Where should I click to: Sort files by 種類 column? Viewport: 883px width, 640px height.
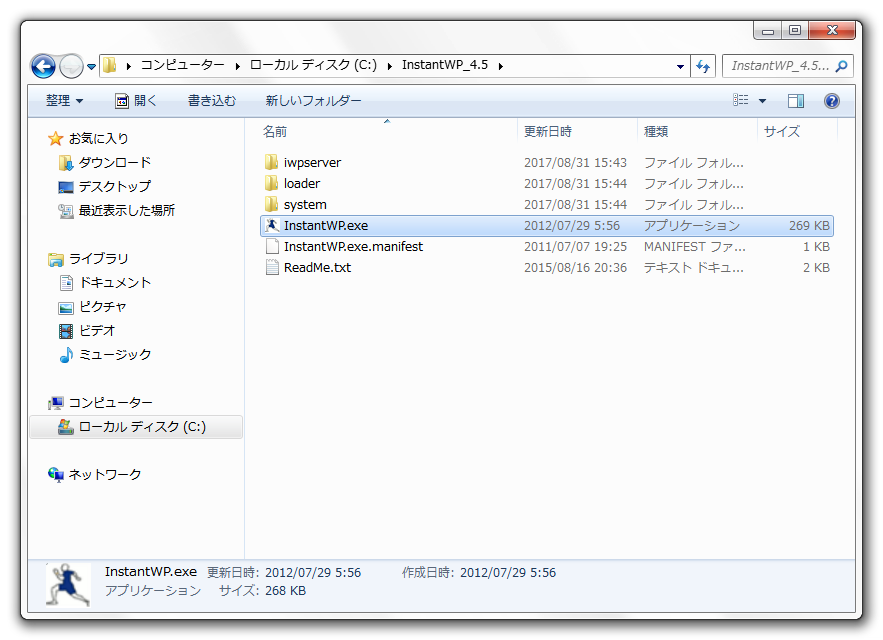[x=655, y=132]
